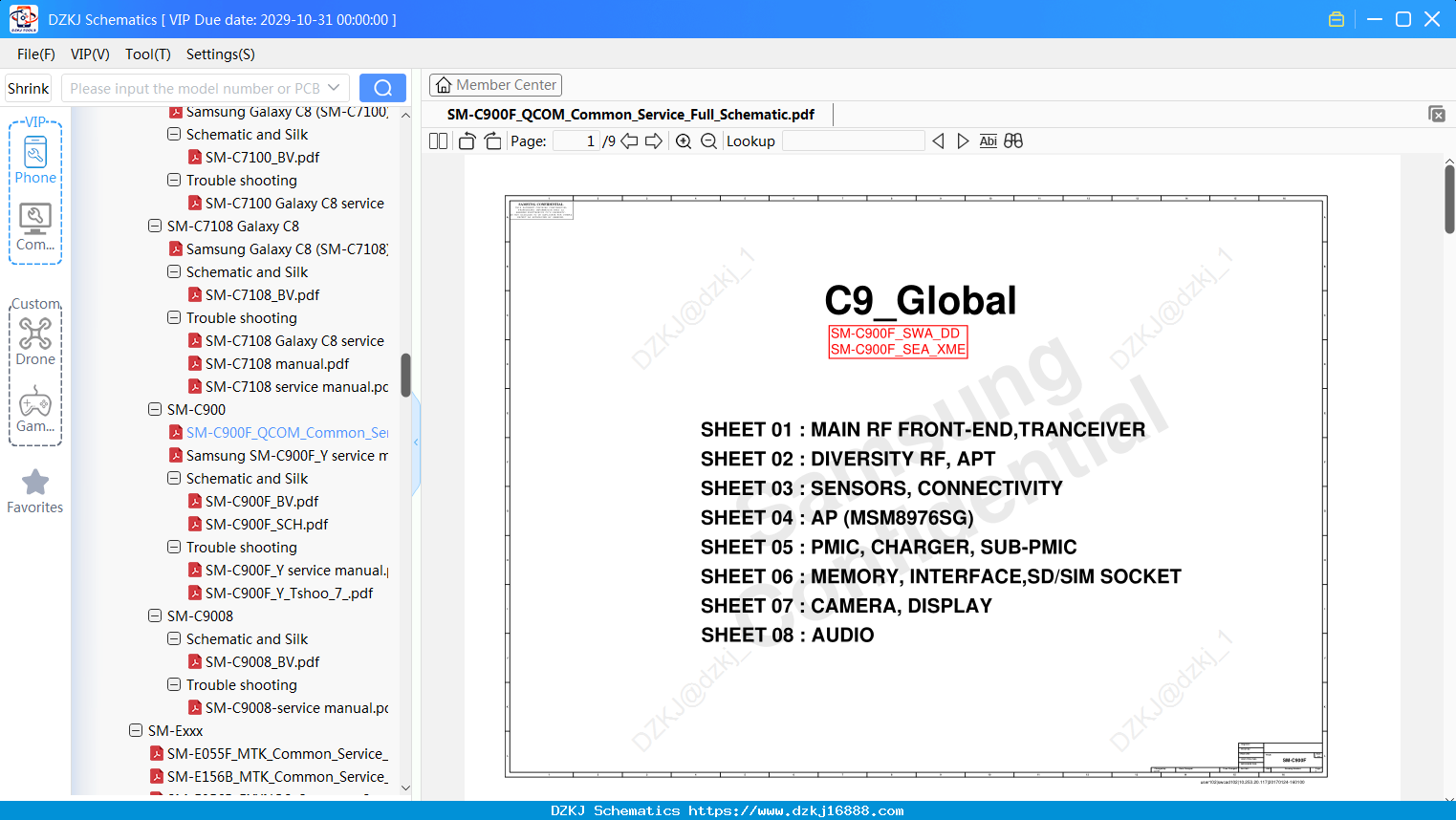1456x820 pixels.
Task: Collapse the SM-Exxx tree node
Action: [x=136, y=730]
